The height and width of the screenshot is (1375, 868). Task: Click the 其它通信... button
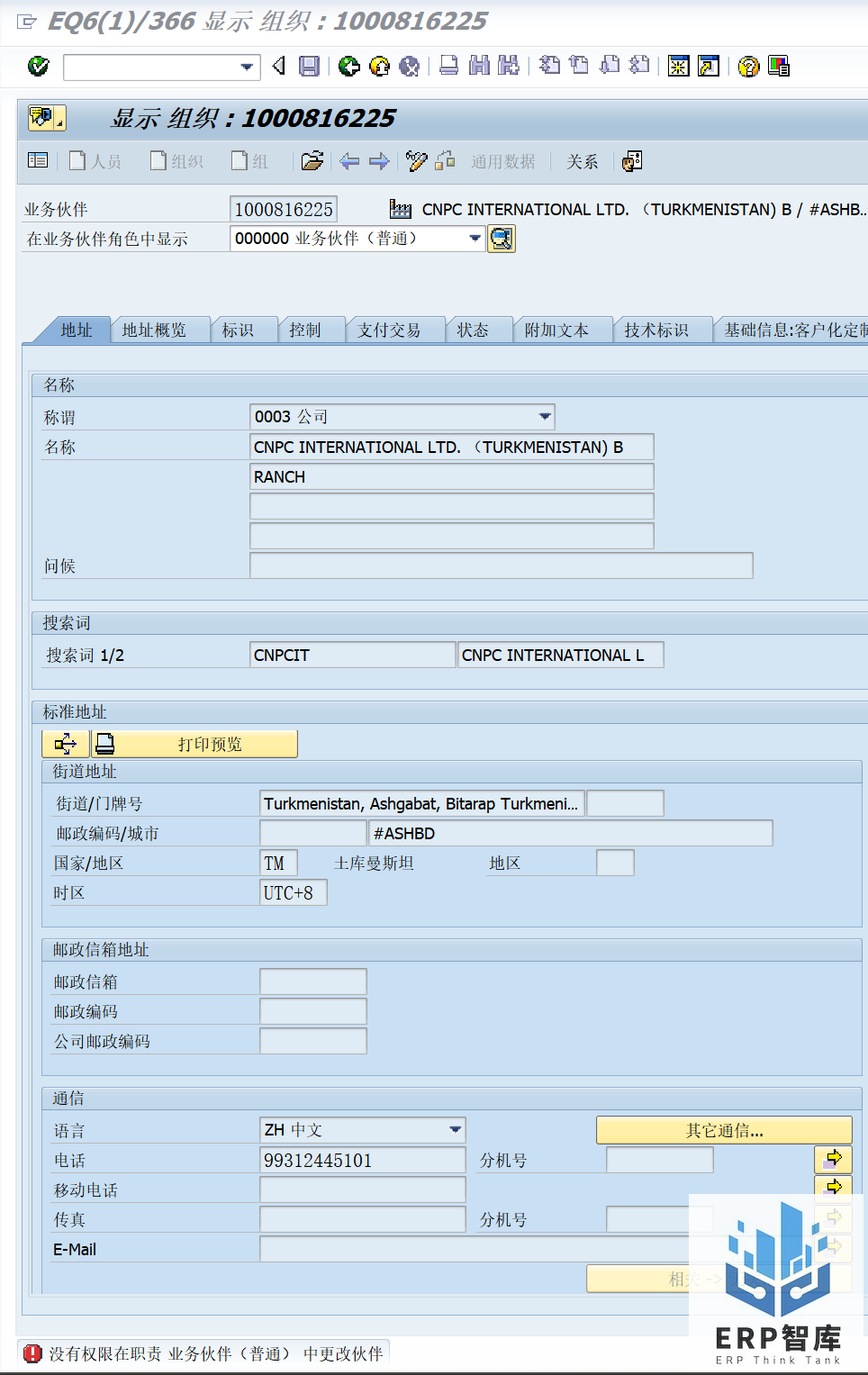pyautogui.click(x=724, y=1131)
